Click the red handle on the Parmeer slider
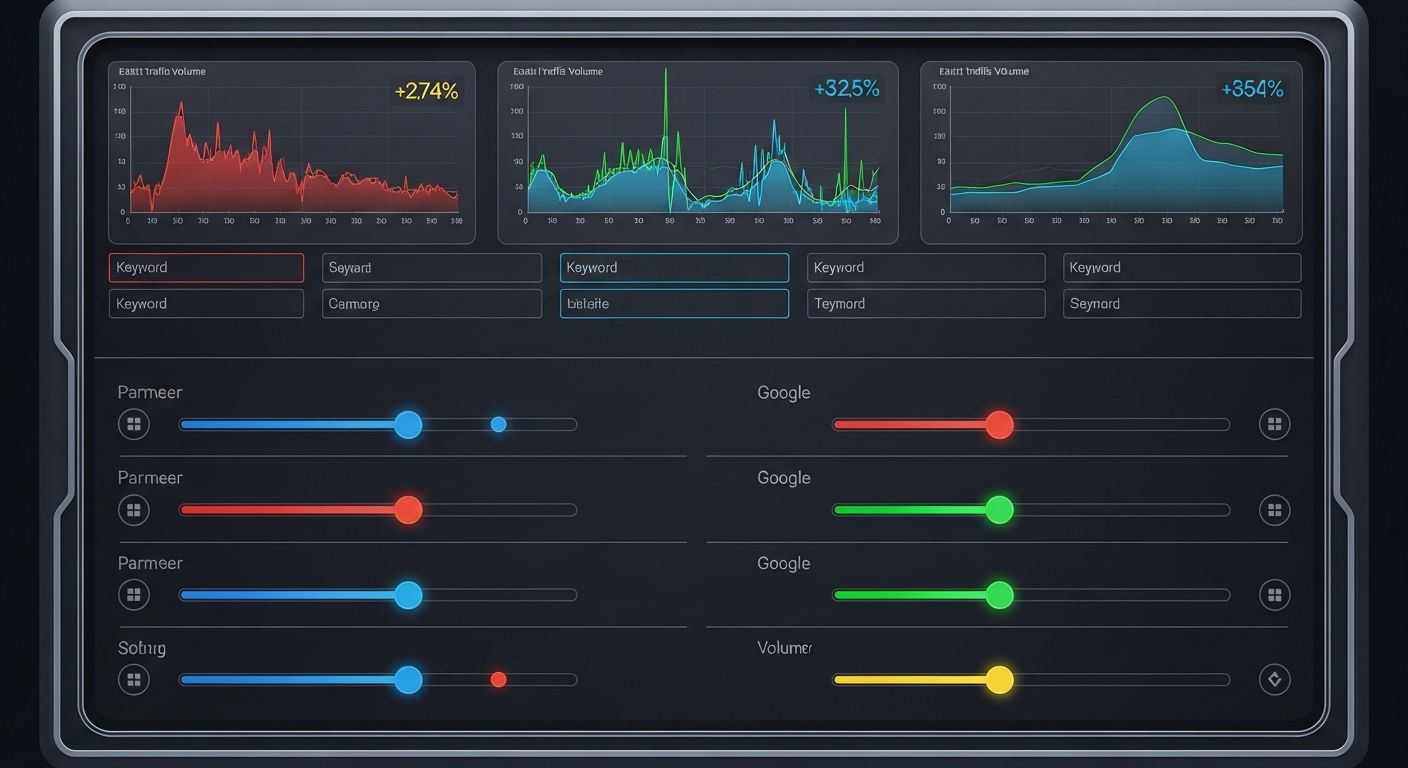Image resolution: width=1408 pixels, height=768 pixels. tap(408, 510)
